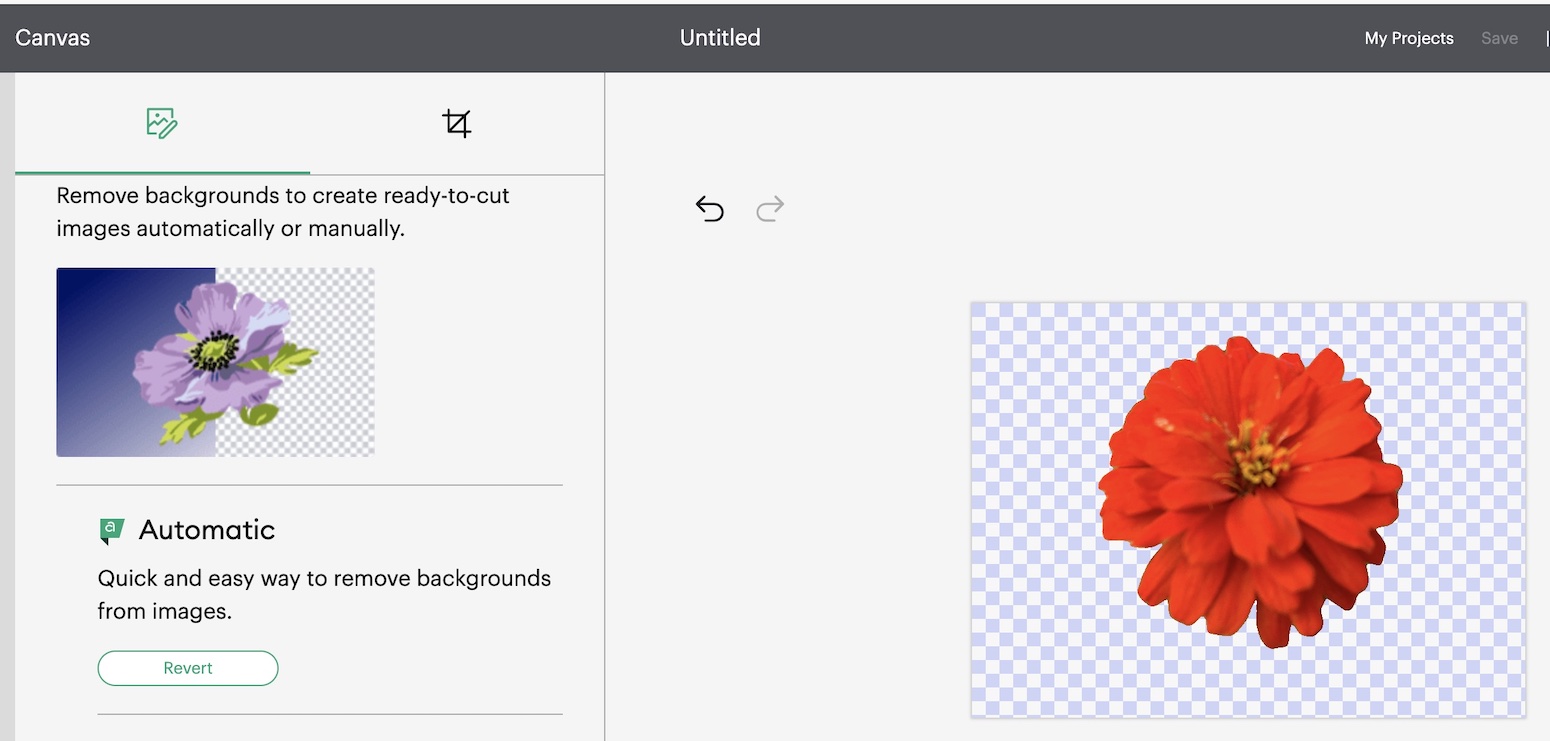Screen dimensions: 1550x741
Task: Click the greyed-out redo arrow
Action: pyautogui.click(x=770, y=208)
